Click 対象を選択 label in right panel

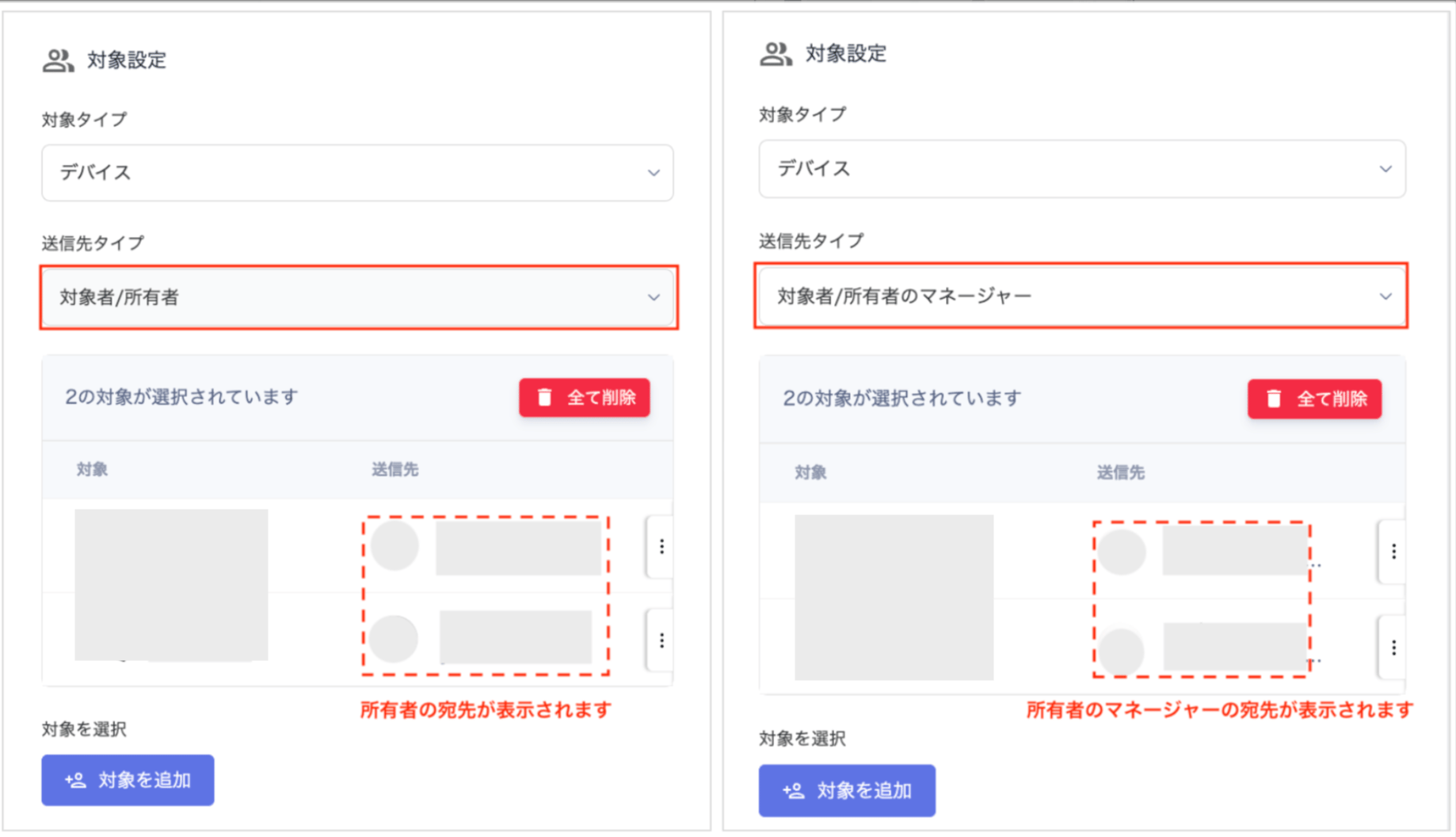[x=802, y=739]
